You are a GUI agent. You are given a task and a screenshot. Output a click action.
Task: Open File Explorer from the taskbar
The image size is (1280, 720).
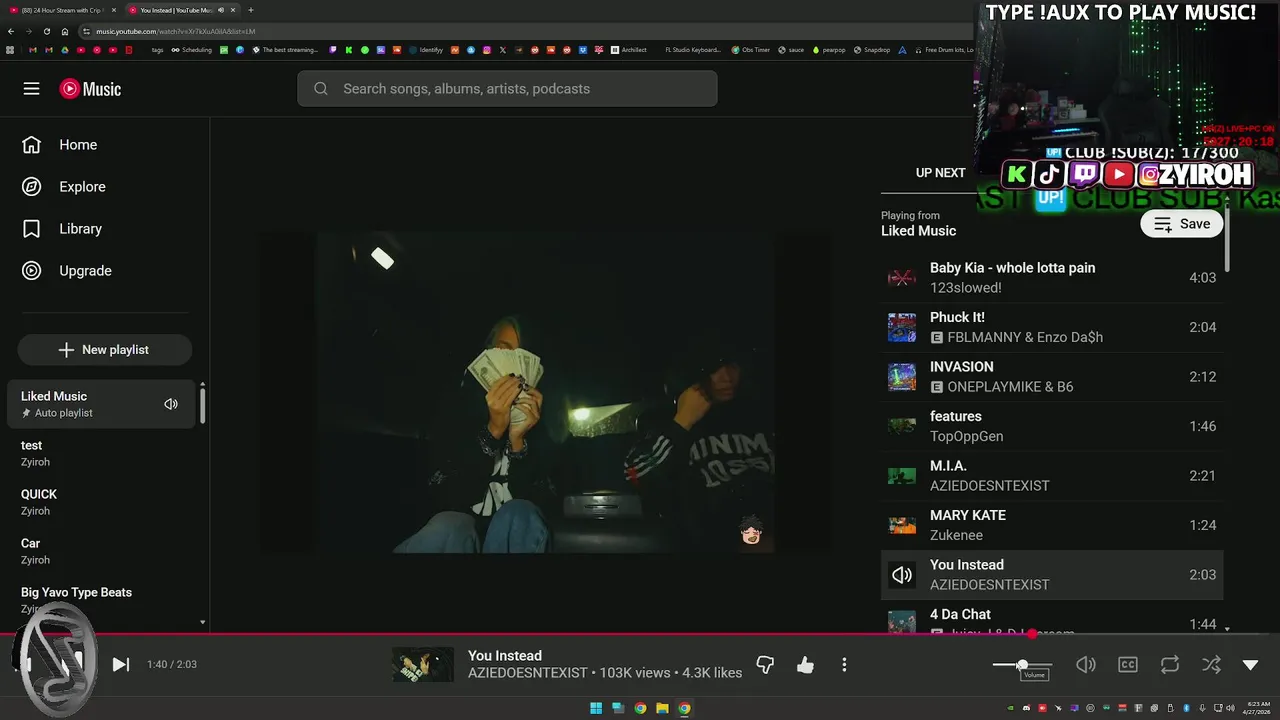(x=662, y=709)
